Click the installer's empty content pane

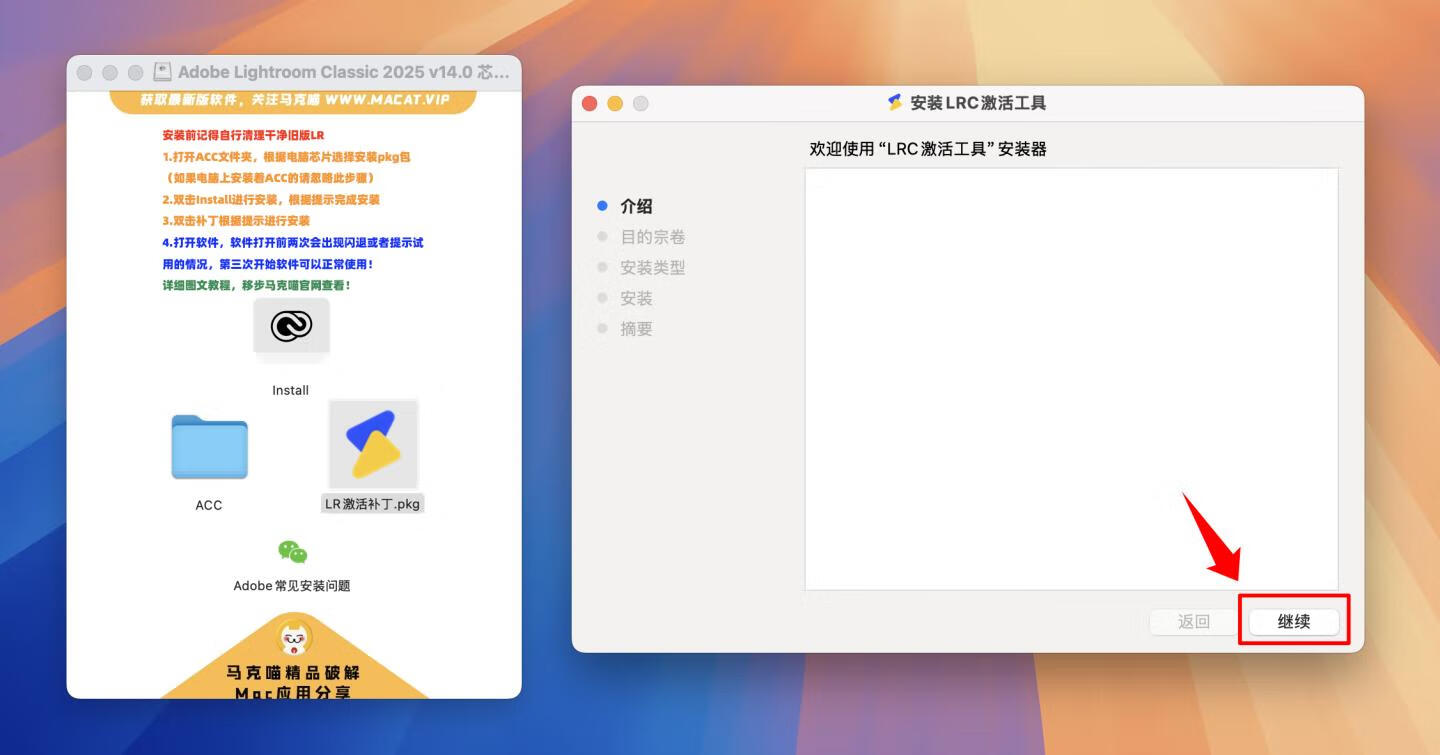1071,379
